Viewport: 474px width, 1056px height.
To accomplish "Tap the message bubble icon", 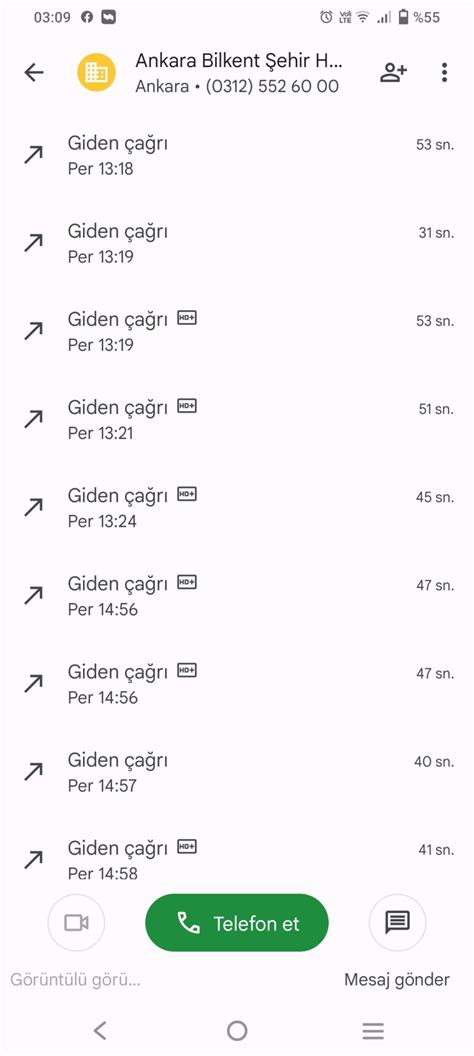I will tap(397, 923).
